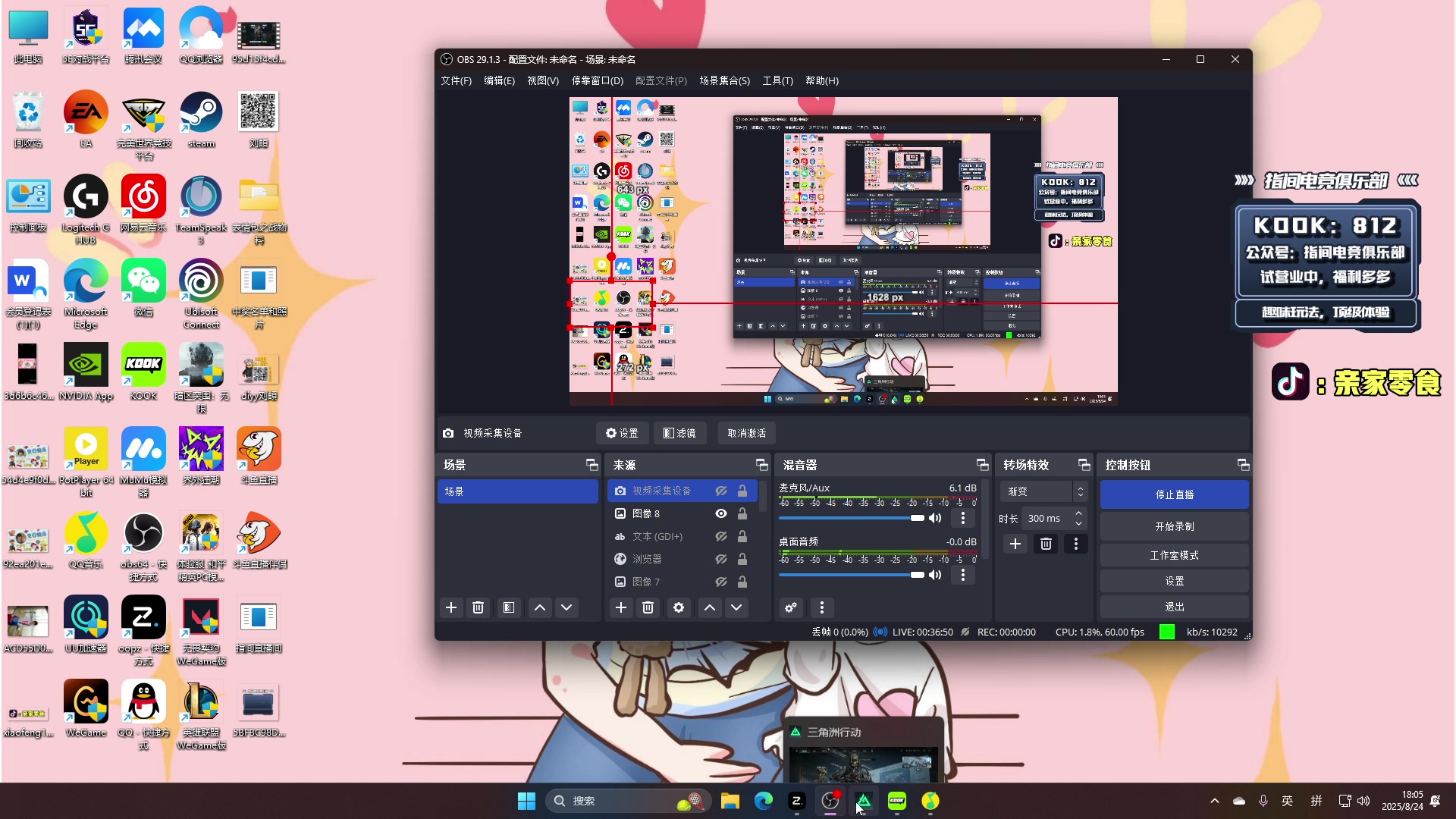Open transition properties three-dot menu
This screenshot has width=1456, height=819.
[1075, 544]
